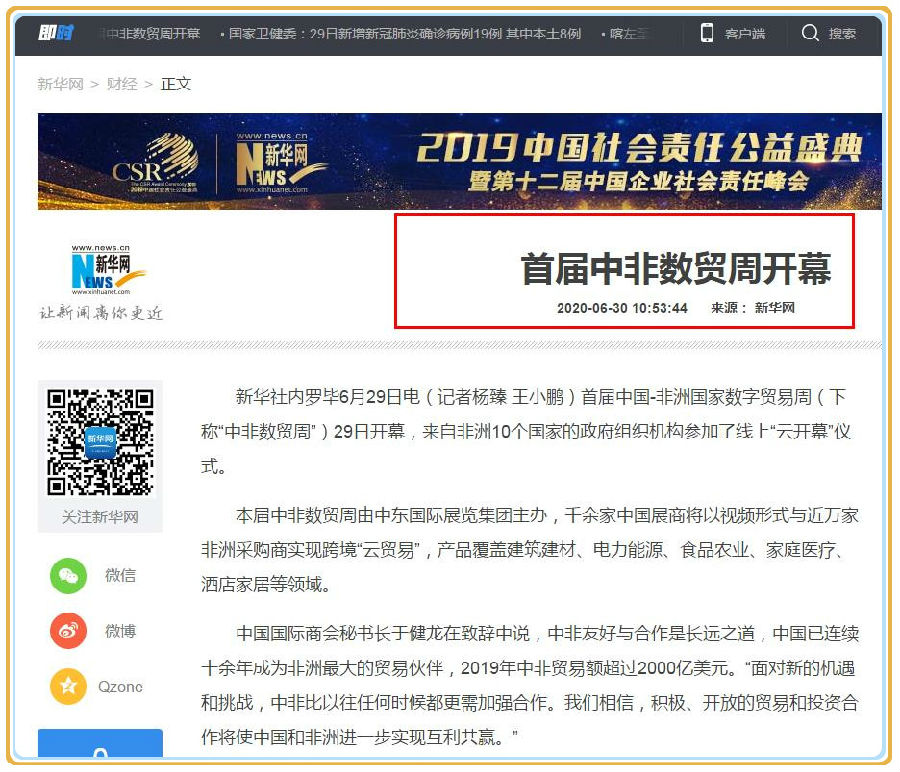Open the 新华网 breadcrumb link
Image resolution: width=900 pixels, height=772 pixels.
point(60,84)
